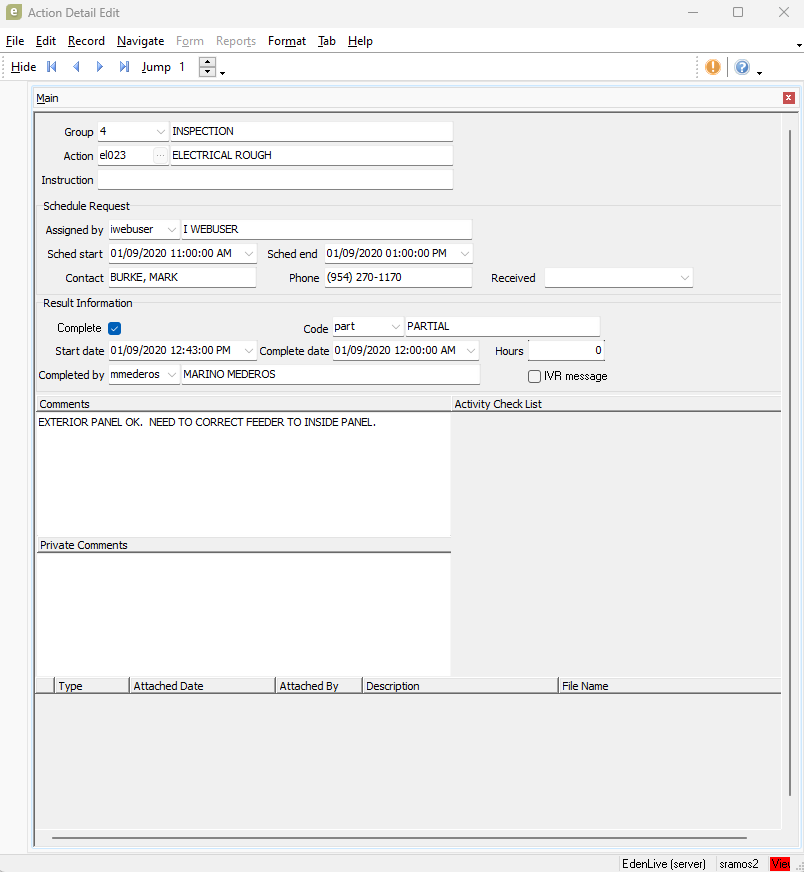Open the Record menu
This screenshot has width=804, height=872.
(86, 41)
